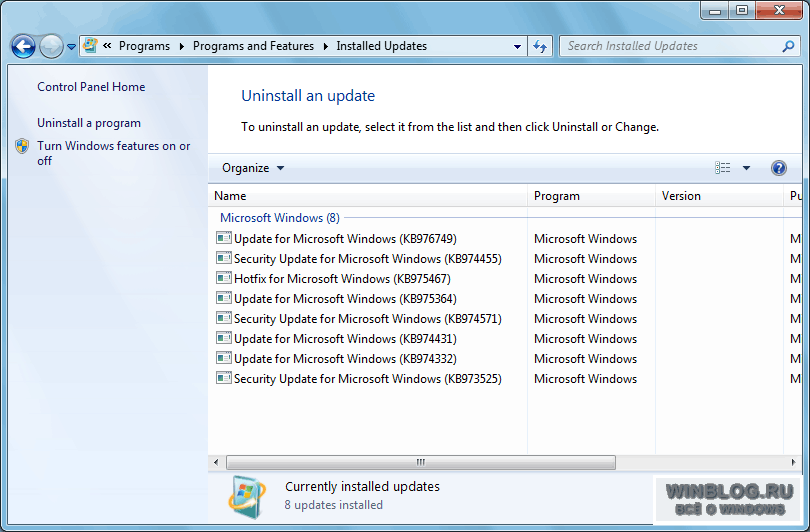Go back with the blue Back arrow

[x=23, y=46]
